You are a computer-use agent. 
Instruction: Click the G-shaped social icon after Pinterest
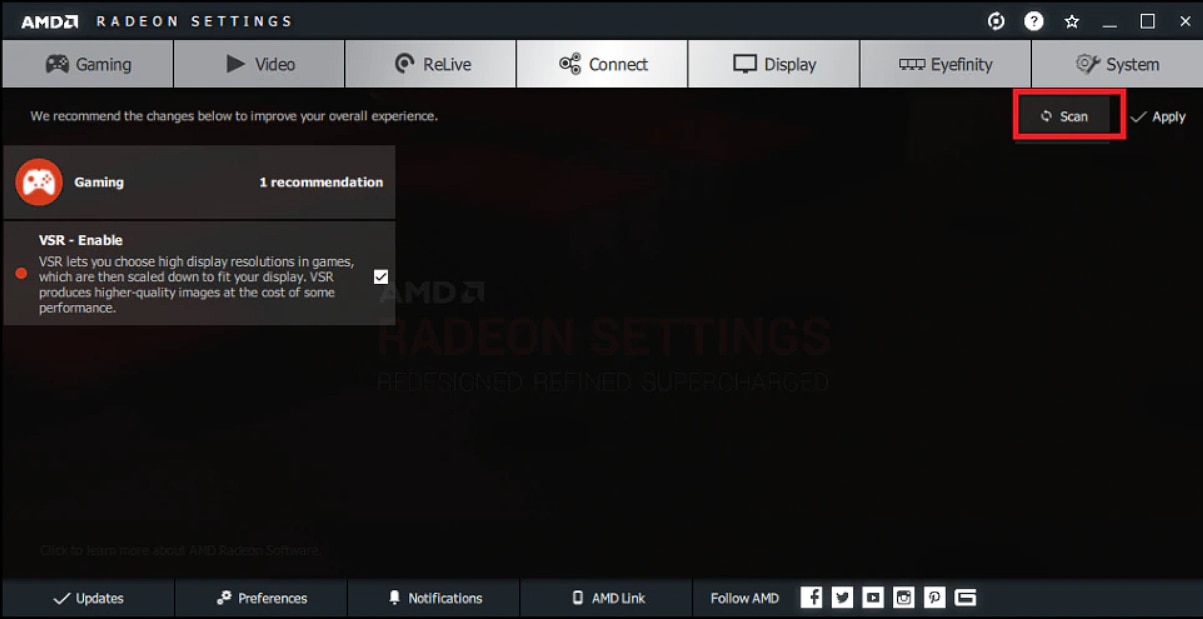[x=965, y=597]
